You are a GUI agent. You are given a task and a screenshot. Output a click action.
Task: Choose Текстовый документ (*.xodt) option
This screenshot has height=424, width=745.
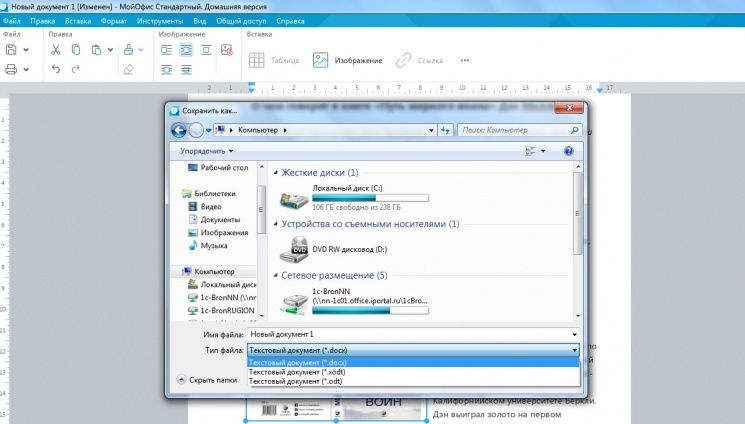[413, 372]
